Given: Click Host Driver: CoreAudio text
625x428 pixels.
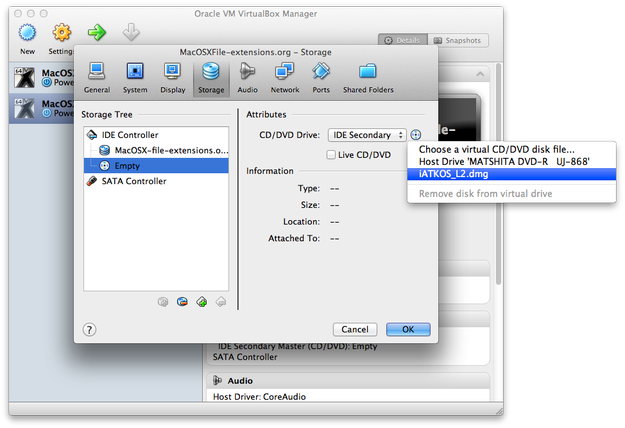Looking at the screenshot, I should point(259,397).
